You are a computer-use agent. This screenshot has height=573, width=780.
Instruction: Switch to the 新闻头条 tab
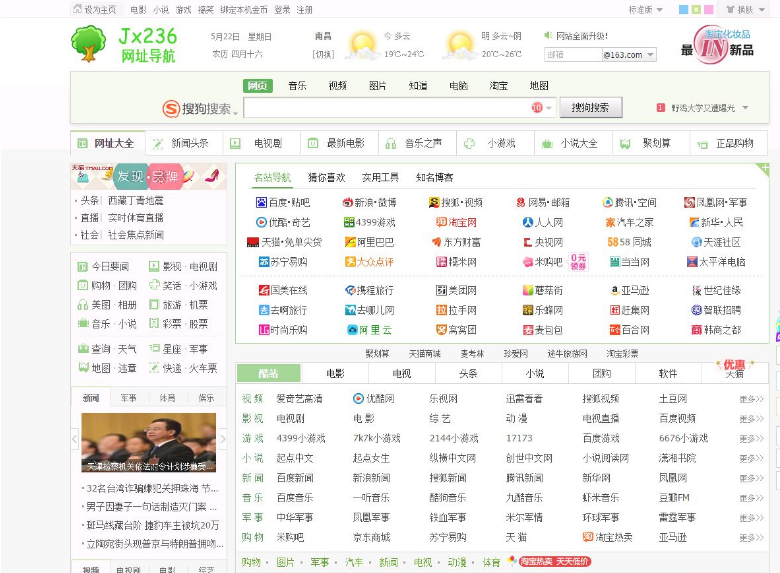(184, 144)
